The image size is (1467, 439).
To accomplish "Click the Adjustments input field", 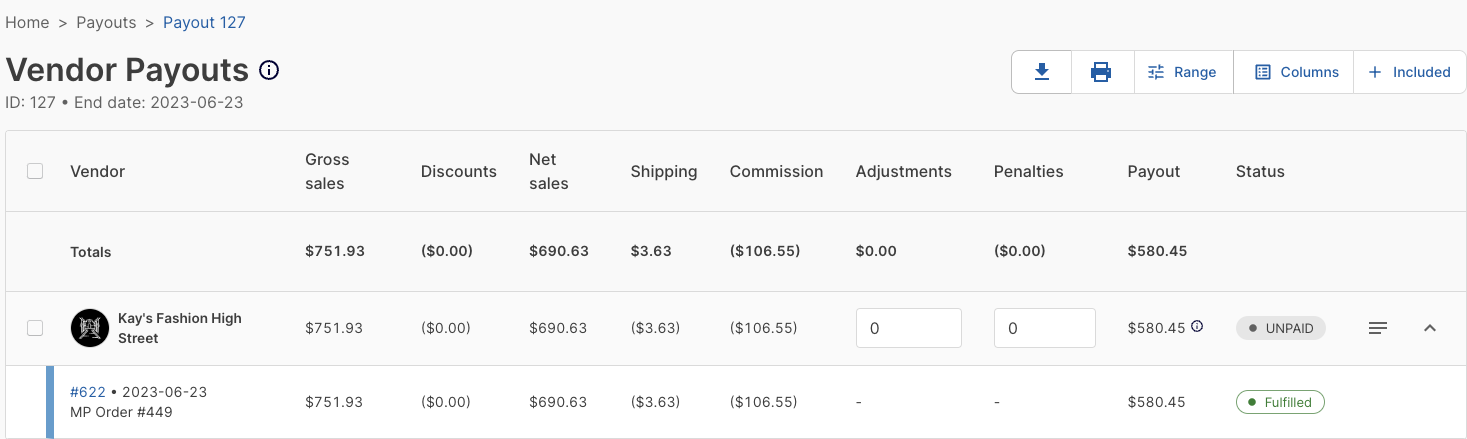I will coord(908,328).
